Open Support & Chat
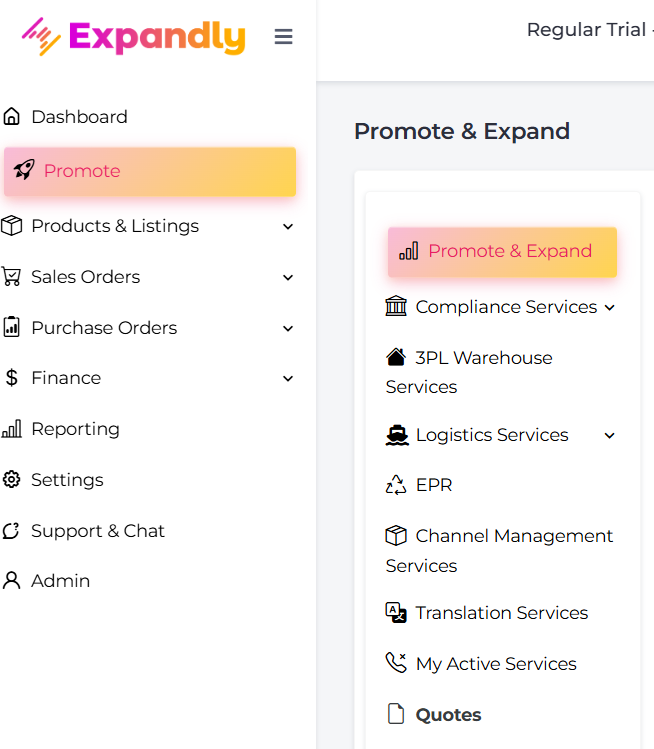The image size is (654, 749). point(97,531)
